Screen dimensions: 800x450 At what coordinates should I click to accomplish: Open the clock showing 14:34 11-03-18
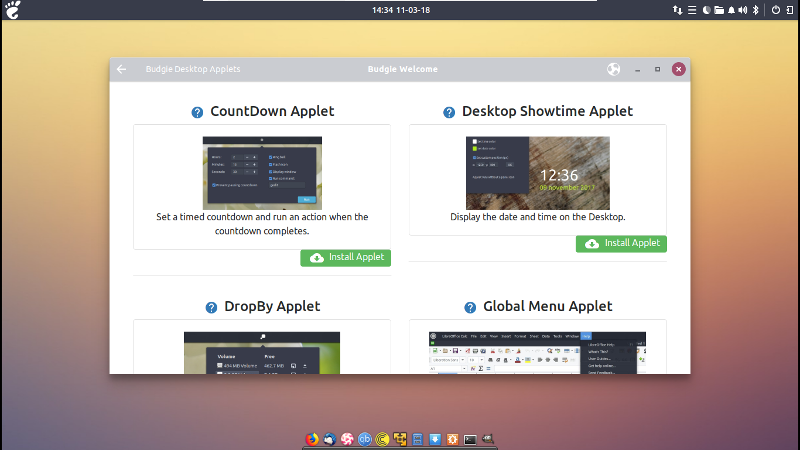[x=401, y=10]
